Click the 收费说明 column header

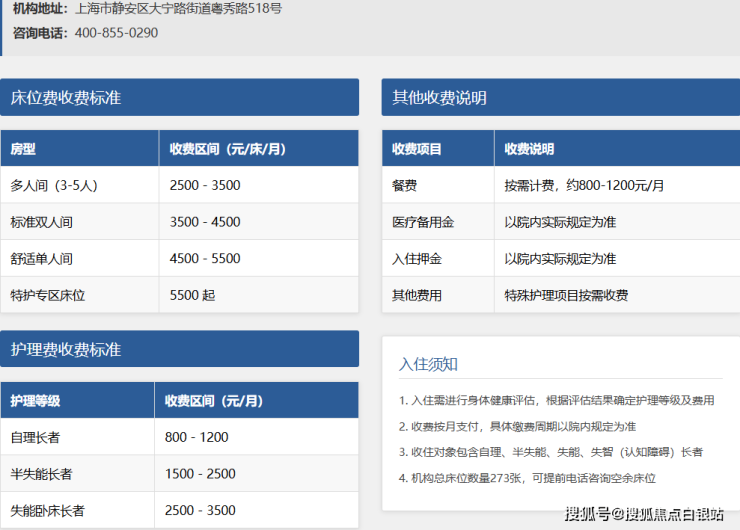(617, 149)
